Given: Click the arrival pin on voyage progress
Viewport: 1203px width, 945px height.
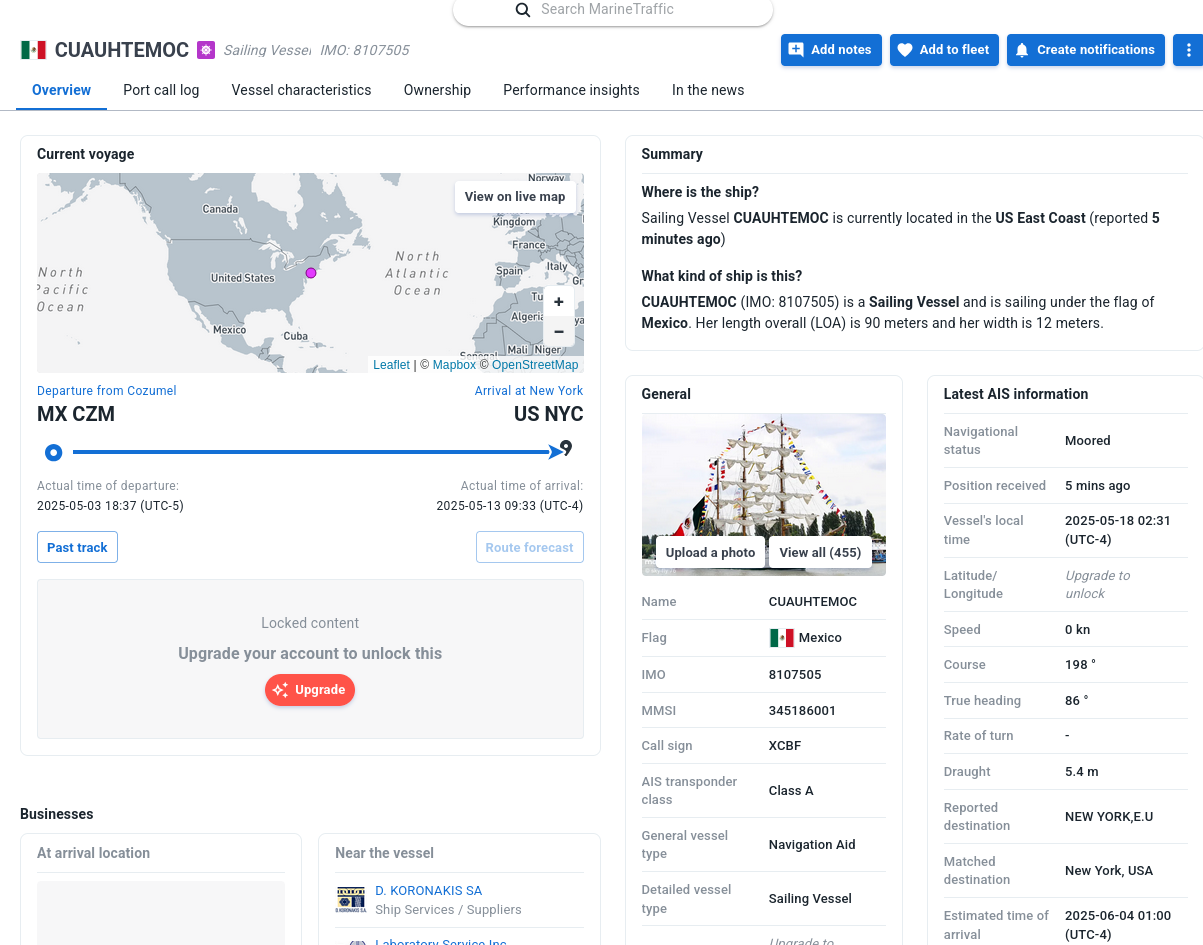Looking at the screenshot, I should point(567,449).
